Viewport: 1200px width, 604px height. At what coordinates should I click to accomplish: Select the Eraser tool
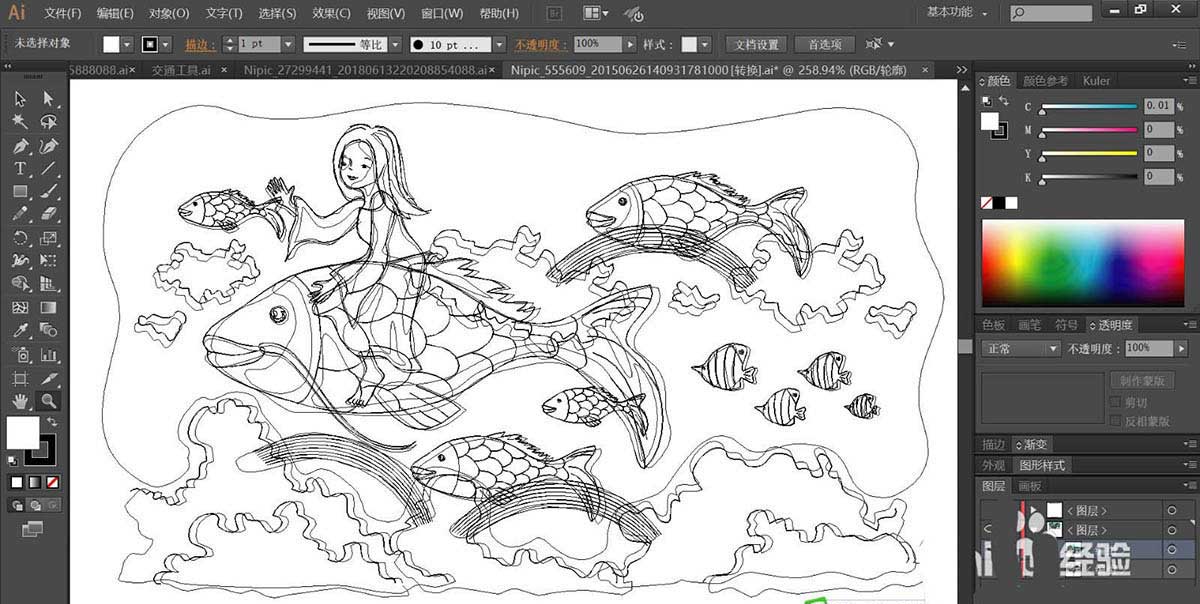48,214
